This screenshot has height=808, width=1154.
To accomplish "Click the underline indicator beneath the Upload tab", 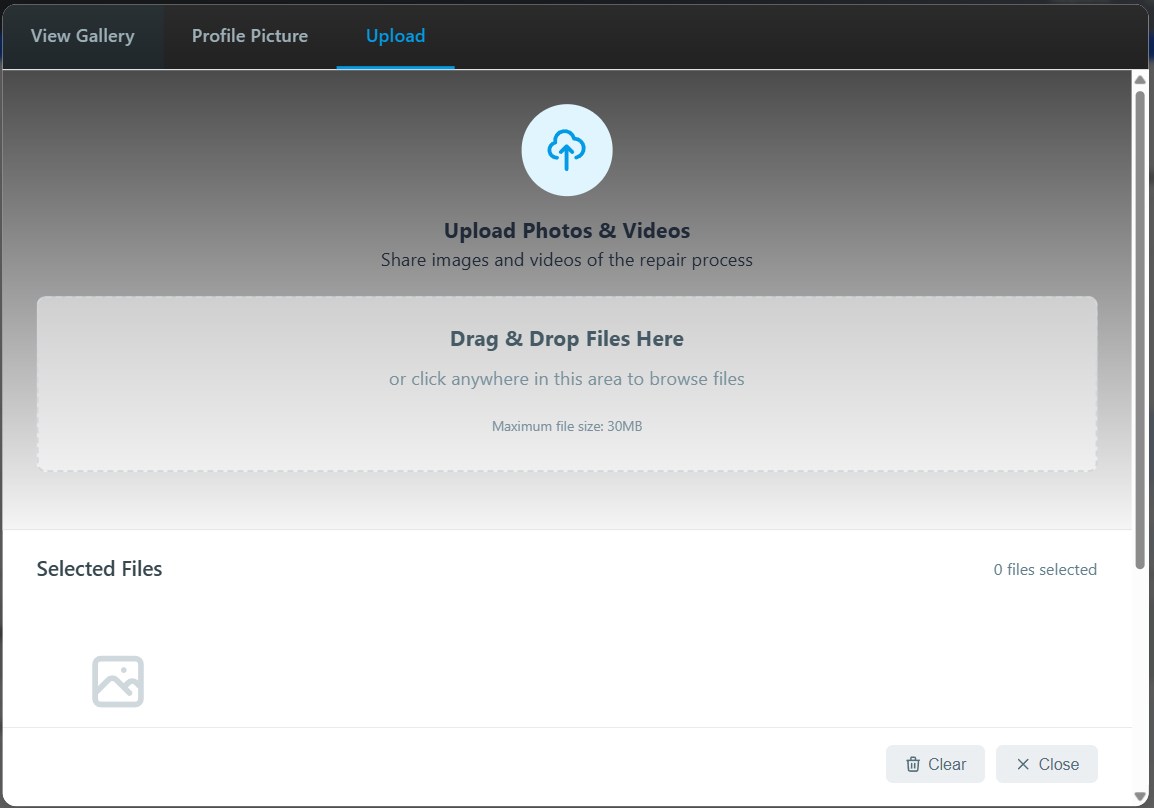I will (x=395, y=66).
